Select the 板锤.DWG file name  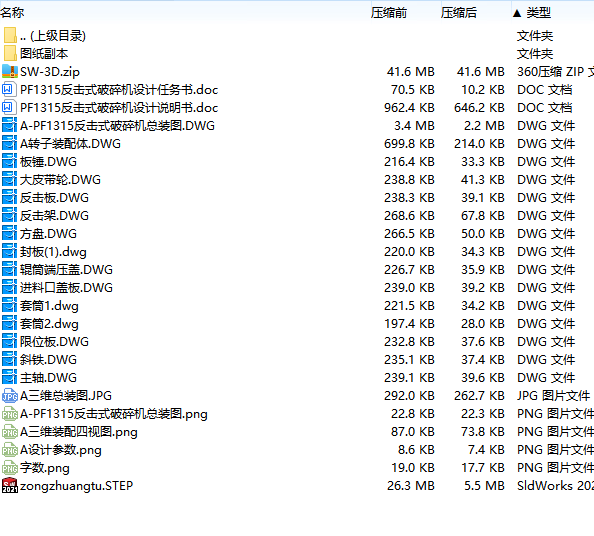(x=48, y=161)
